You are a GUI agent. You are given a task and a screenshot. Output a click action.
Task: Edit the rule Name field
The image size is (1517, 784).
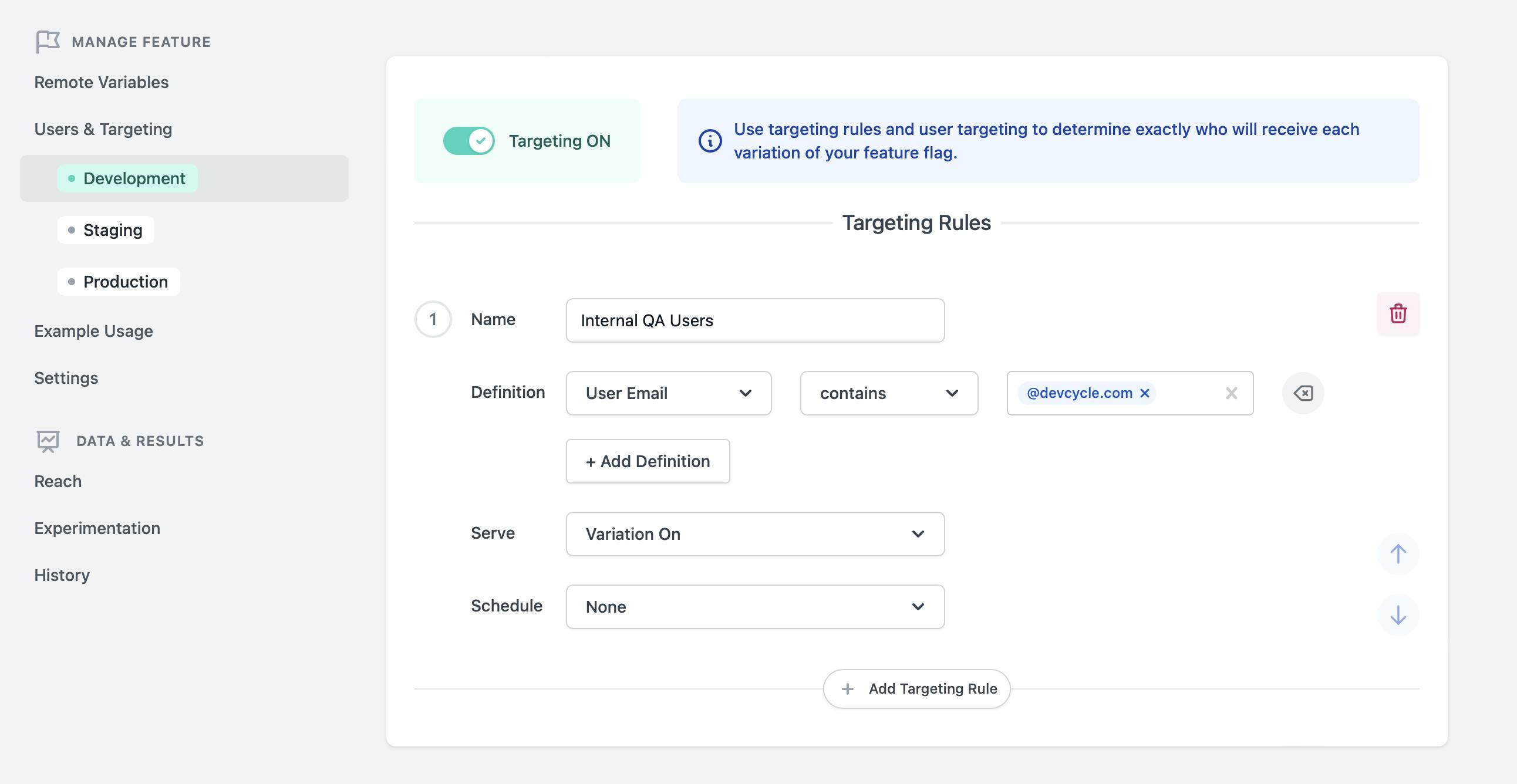click(x=754, y=320)
